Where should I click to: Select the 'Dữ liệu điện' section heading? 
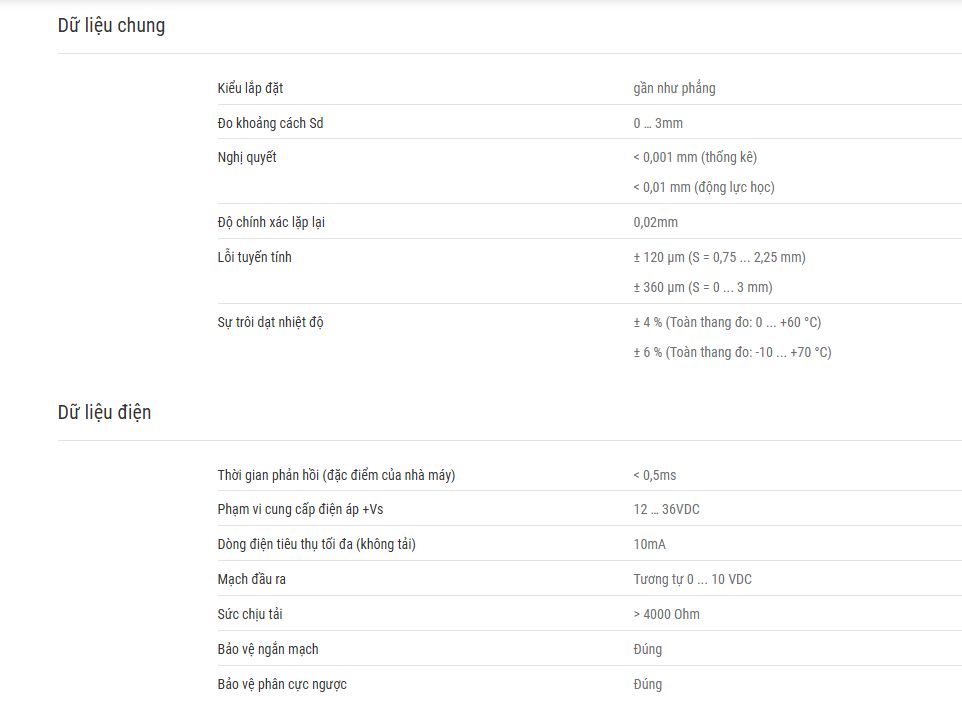pyautogui.click(x=104, y=412)
